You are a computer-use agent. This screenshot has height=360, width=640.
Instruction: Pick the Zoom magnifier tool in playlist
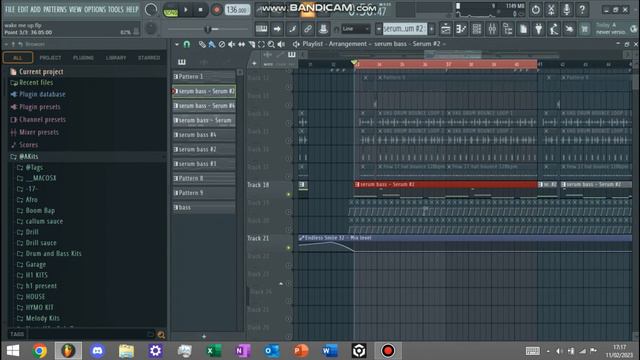pos(271,44)
